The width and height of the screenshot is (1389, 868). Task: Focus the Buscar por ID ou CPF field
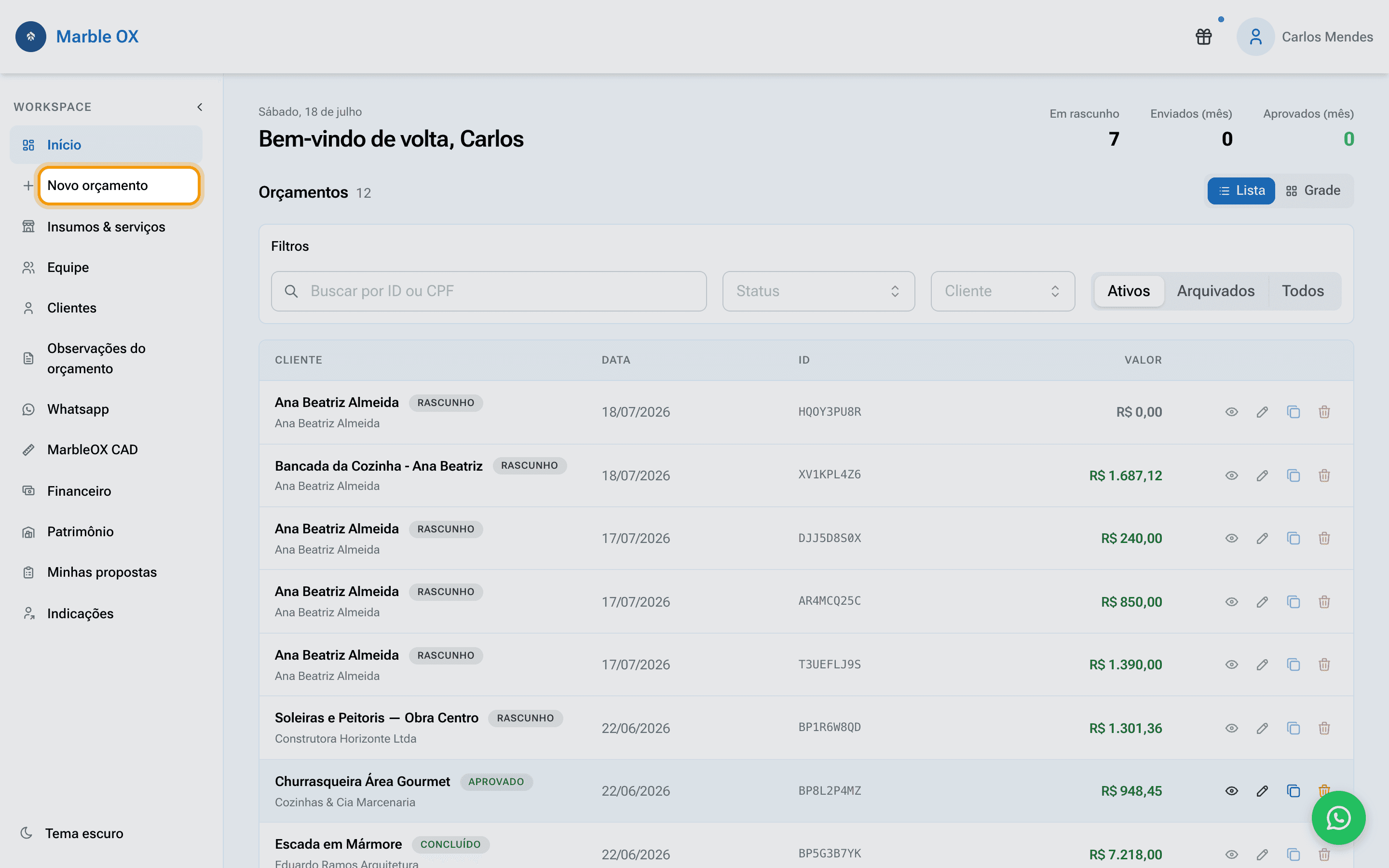click(x=489, y=291)
